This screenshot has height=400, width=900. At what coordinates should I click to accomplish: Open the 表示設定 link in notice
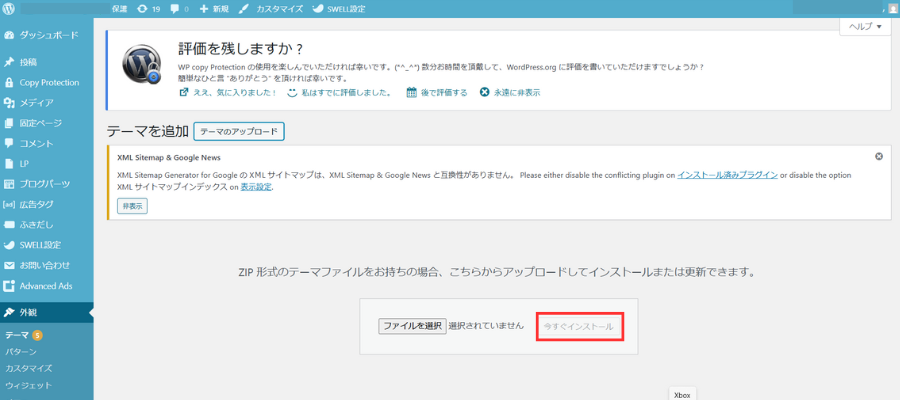click(x=256, y=187)
